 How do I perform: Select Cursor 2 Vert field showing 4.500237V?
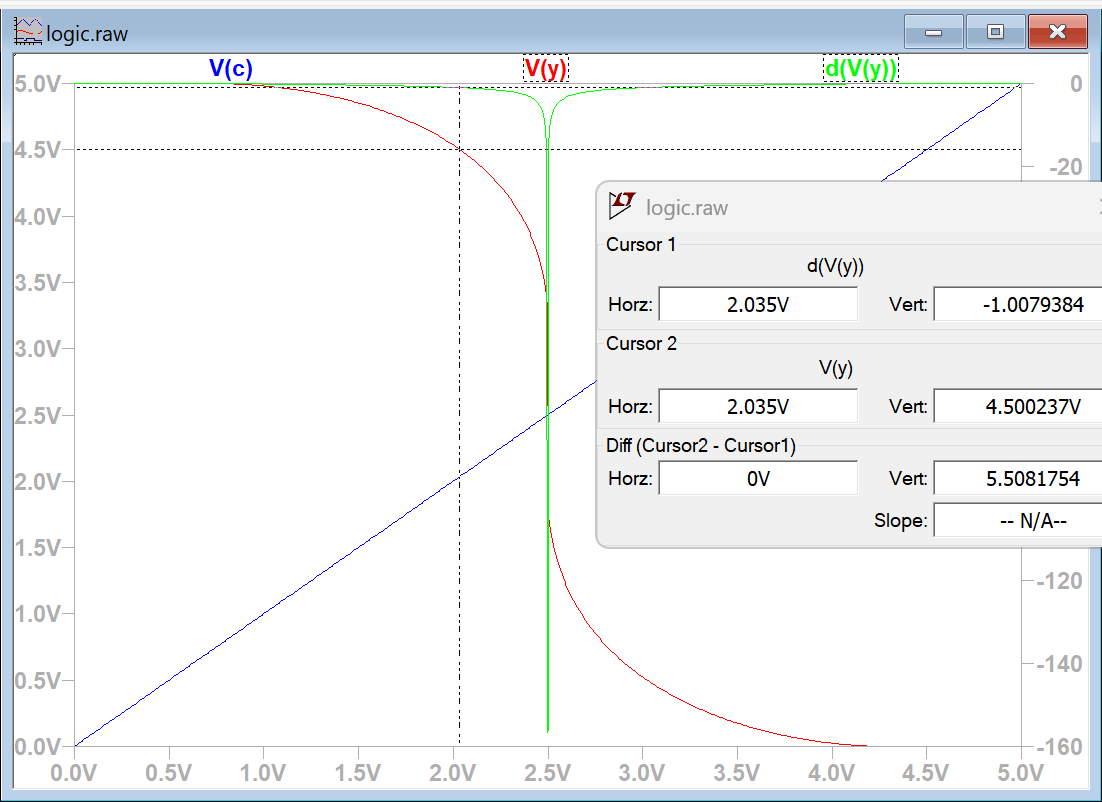1018,406
